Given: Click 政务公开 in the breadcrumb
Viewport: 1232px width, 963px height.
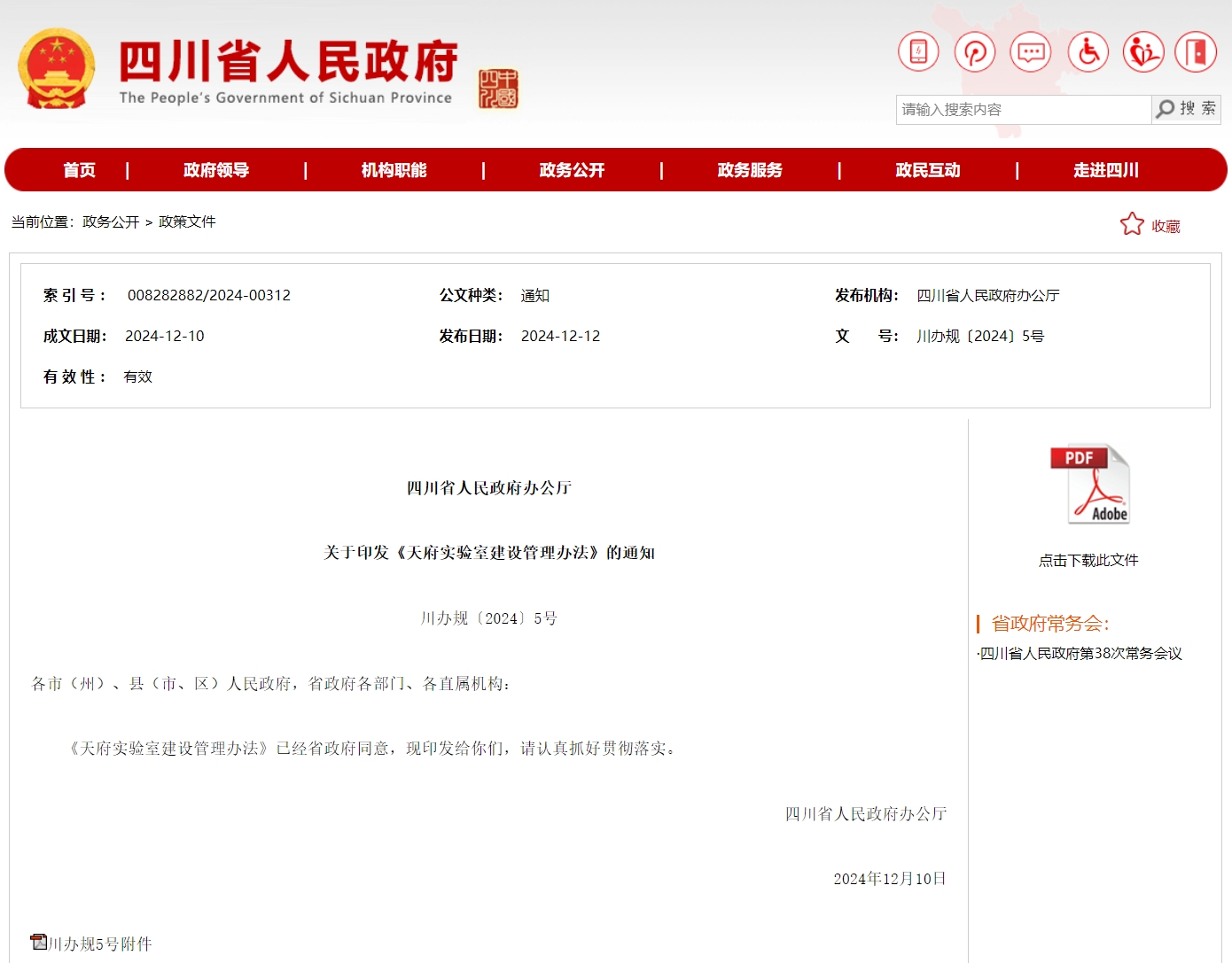Looking at the screenshot, I should click(111, 221).
